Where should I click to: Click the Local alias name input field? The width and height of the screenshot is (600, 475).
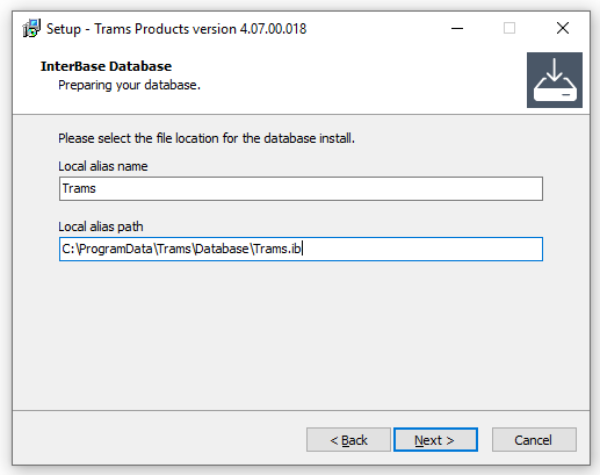click(x=300, y=189)
